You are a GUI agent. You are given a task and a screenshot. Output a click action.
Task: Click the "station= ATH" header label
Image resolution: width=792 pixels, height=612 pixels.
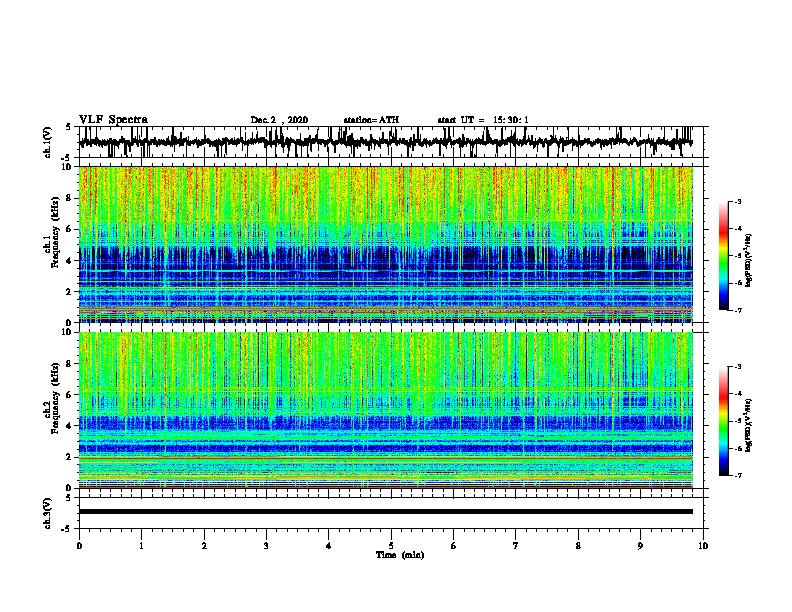pos(371,120)
